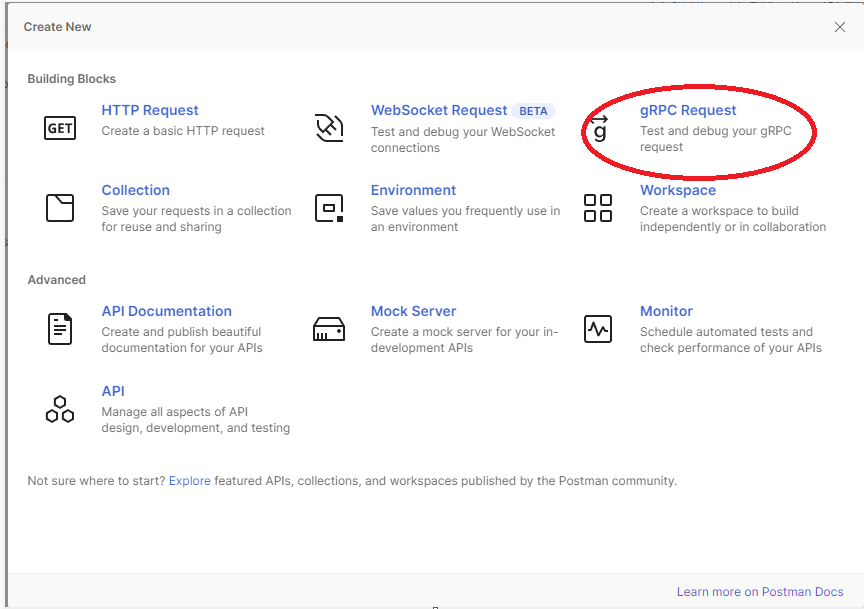The image size is (864, 609).
Task: Choose the WebSocket Request link
Action: [x=439, y=110]
